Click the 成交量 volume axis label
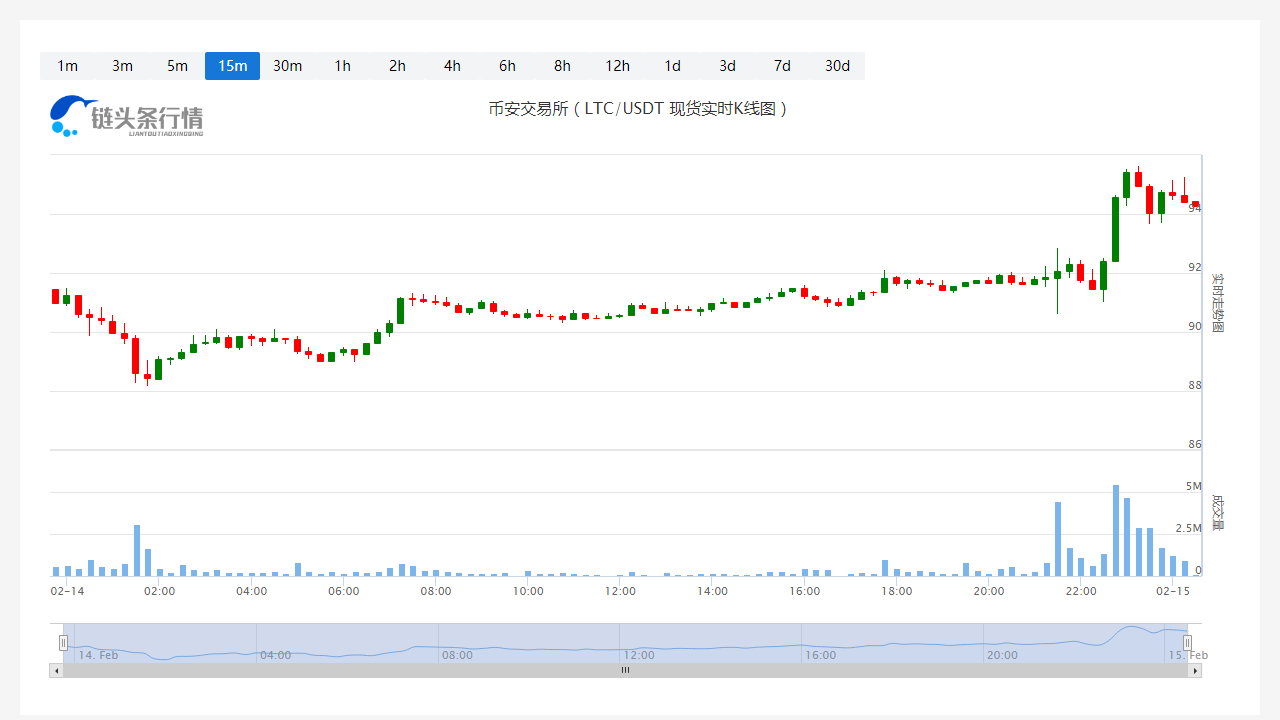 1217,511
